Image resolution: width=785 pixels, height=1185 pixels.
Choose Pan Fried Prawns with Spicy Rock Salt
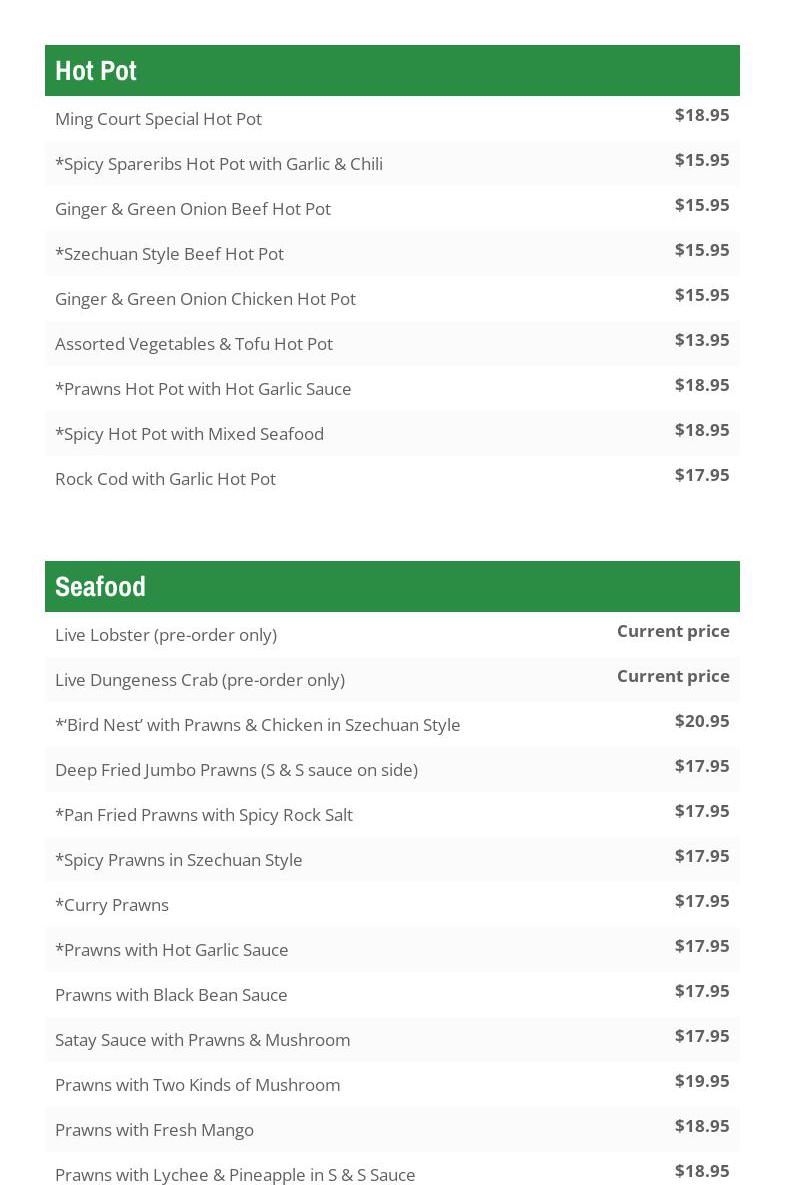204,815
